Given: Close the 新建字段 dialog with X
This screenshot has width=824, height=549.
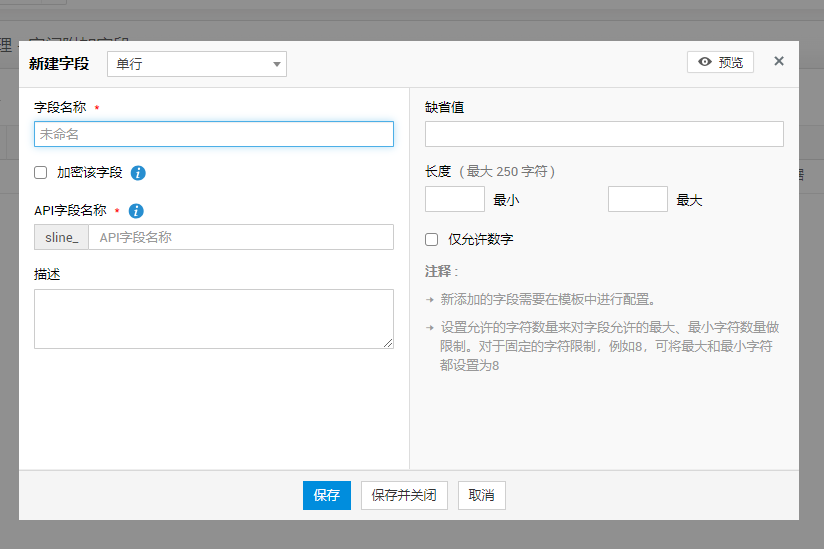Looking at the screenshot, I should (779, 61).
